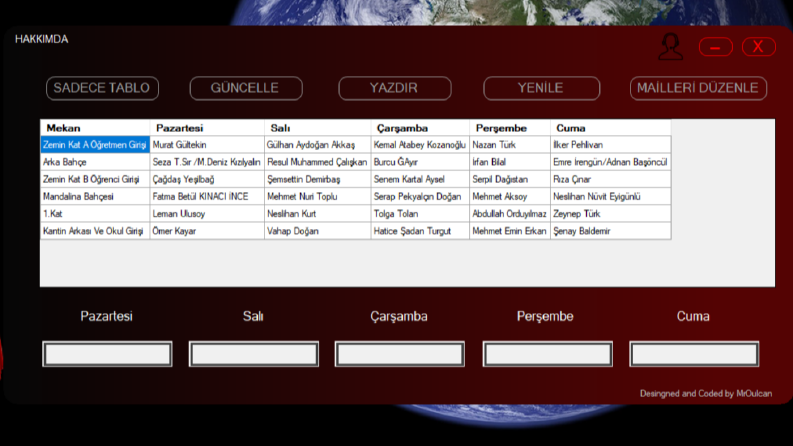Minimize the window with the red dash button
Viewport: 793px width, 446px height.
tap(716, 47)
